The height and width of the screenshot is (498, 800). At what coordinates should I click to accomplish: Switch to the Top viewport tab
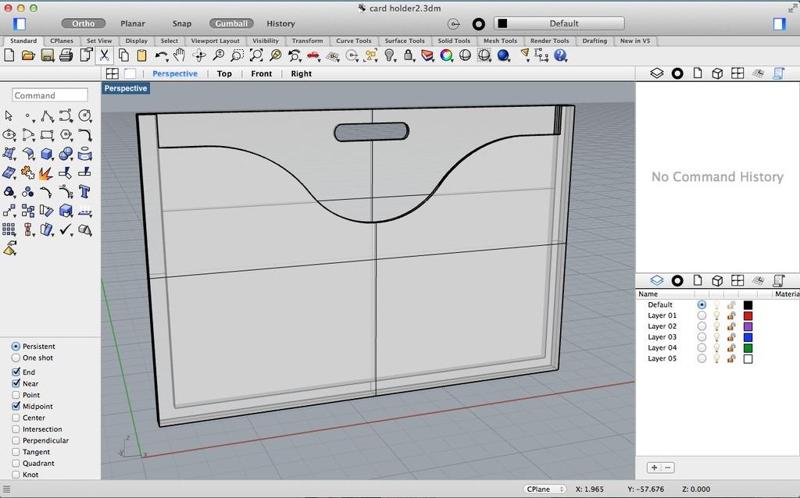click(224, 74)
